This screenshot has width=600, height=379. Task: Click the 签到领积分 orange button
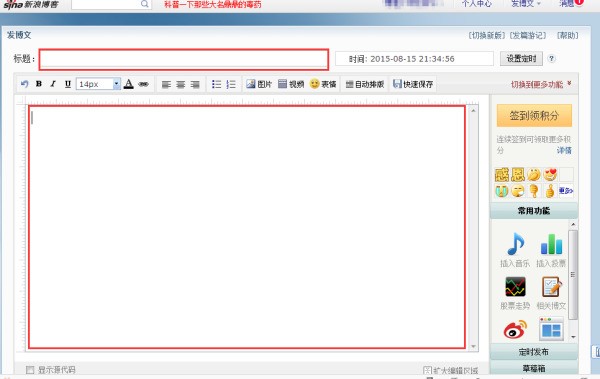click(x=534, y=116)
